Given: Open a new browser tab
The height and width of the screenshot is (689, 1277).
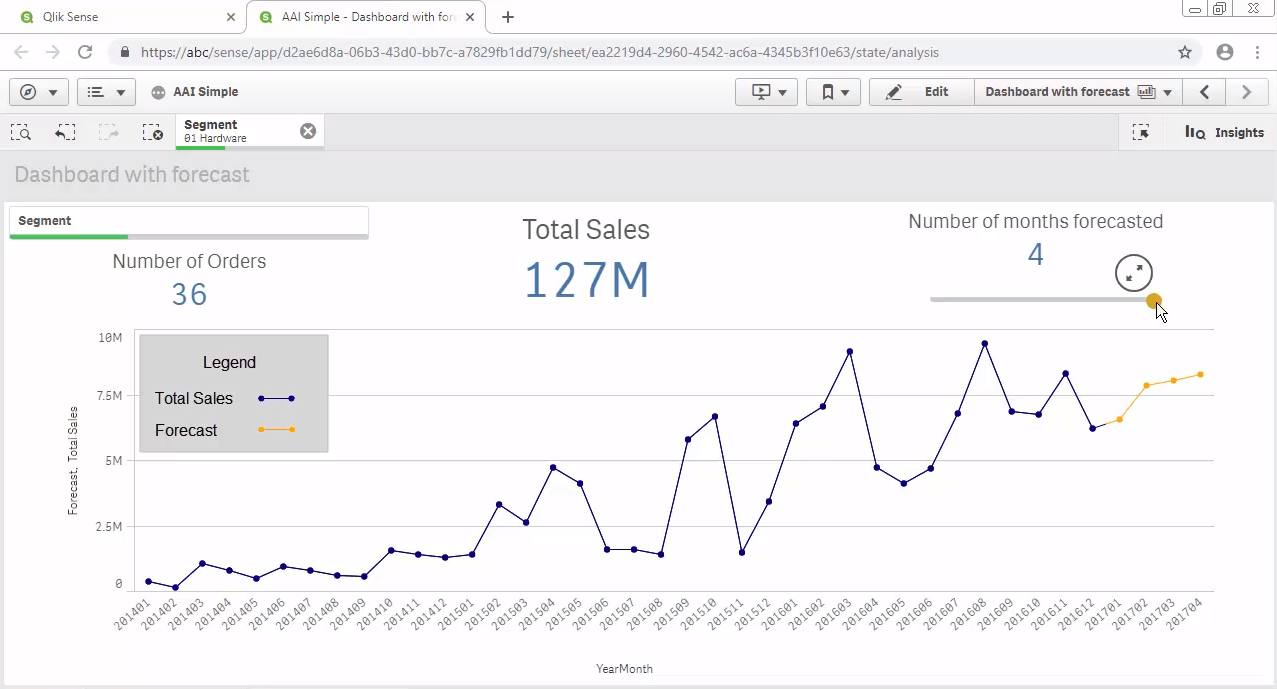Looking at the screenshot, I should 508,17.
